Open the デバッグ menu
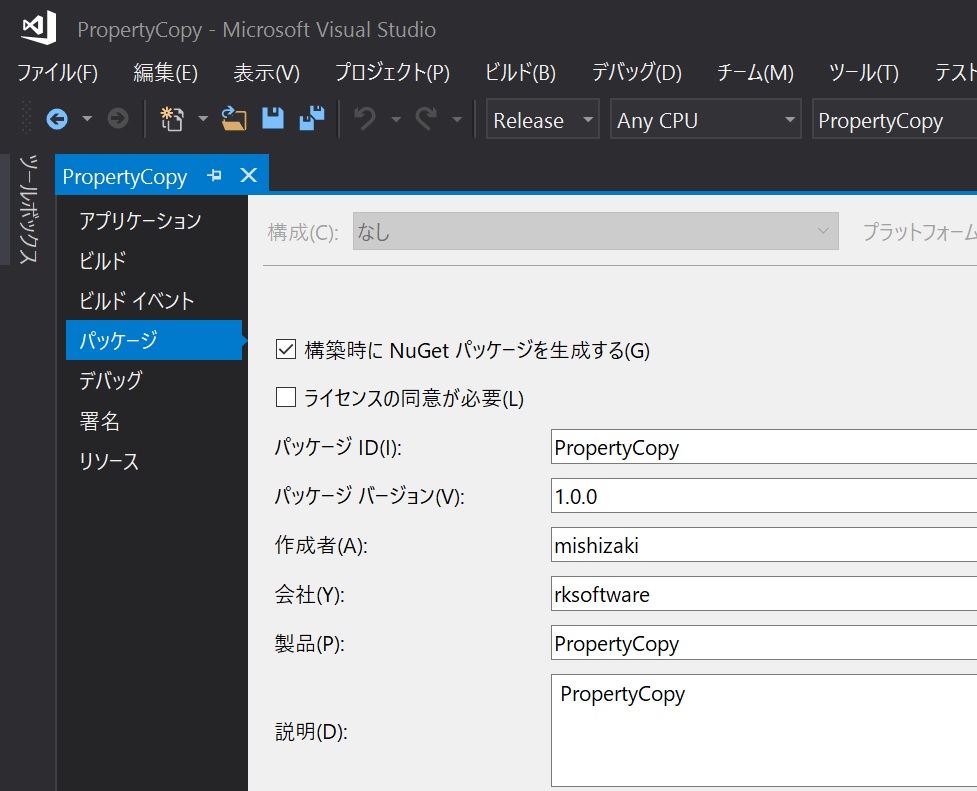The width and height of the screenshot is (977, 791). click(637, 71)
